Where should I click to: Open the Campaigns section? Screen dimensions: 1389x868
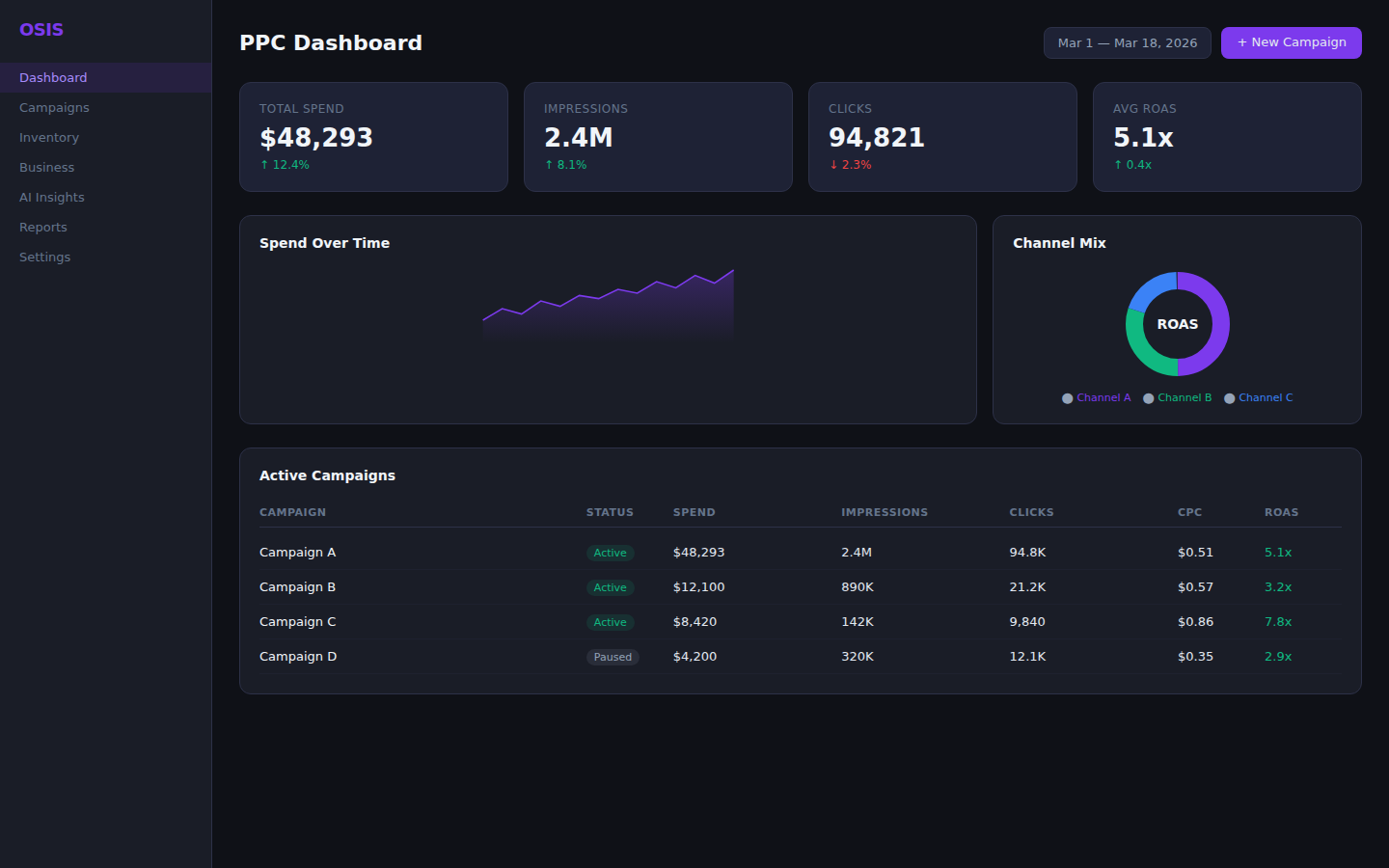pyautogui.click(x=54, y=107)
